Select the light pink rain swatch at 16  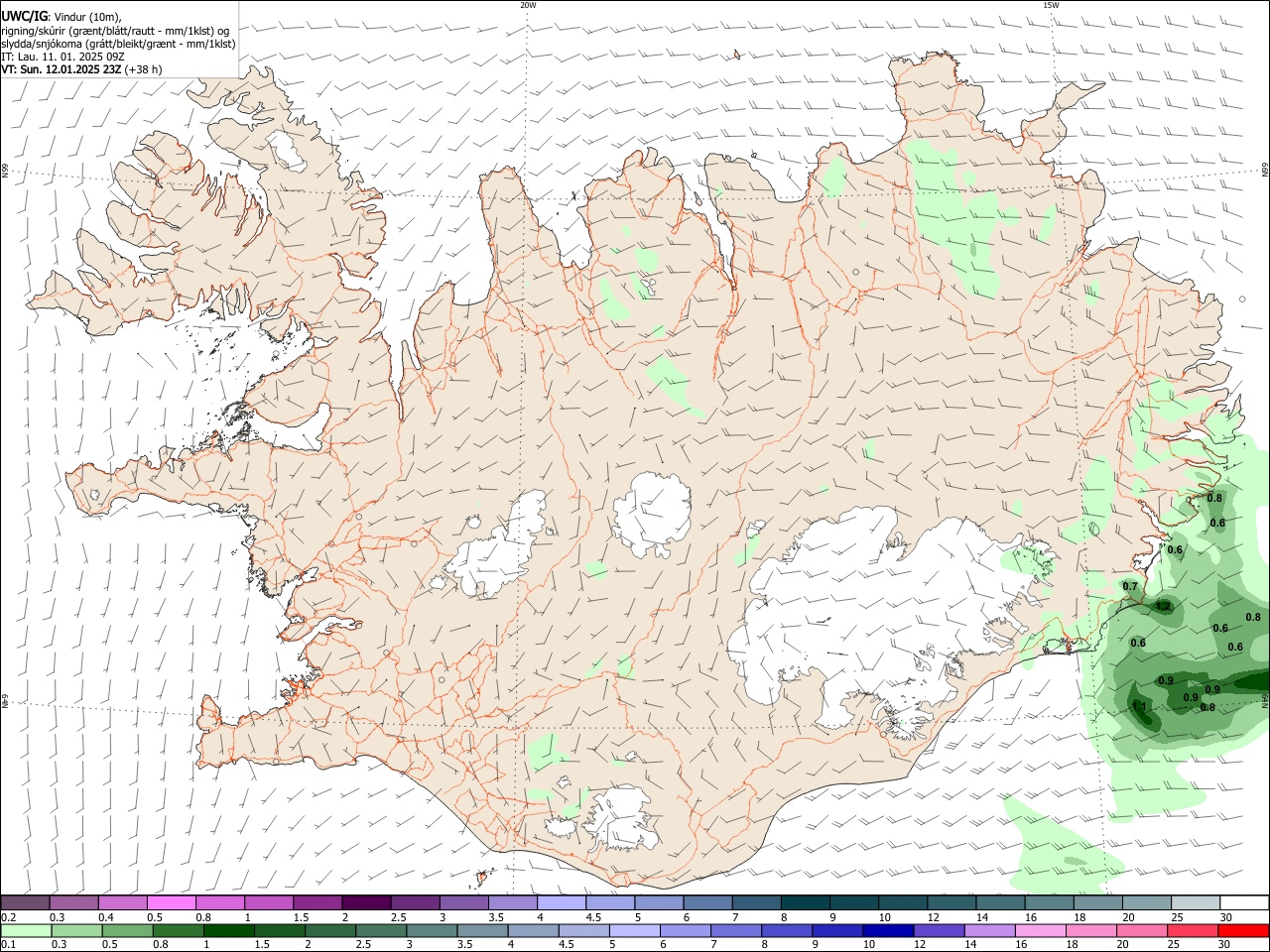1039,930
